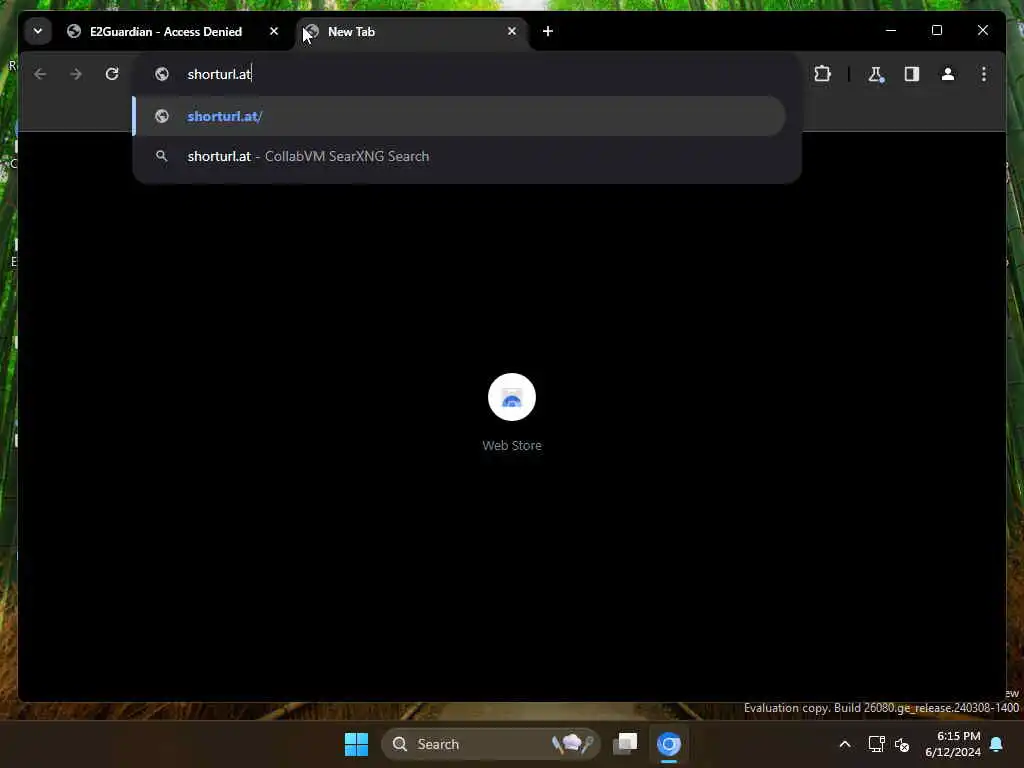1024x768 pixels.
Task: Click the Chromium icon in the taskbar
Action: [669, 744]
